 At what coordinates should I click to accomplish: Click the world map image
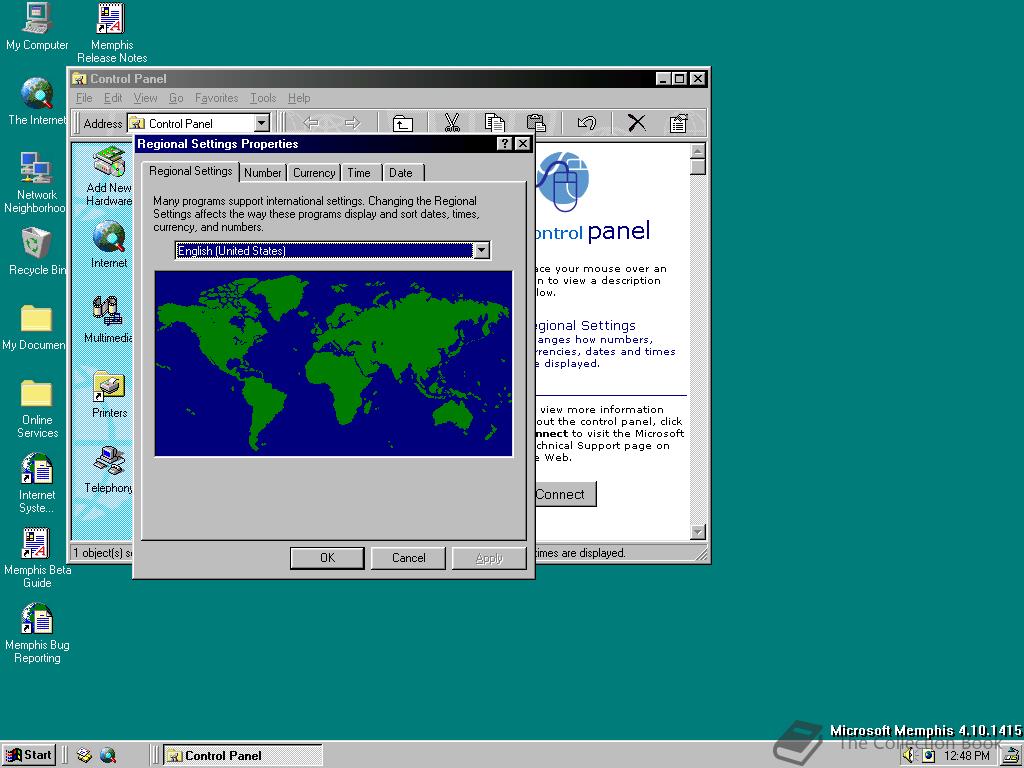tap(333, 363)
